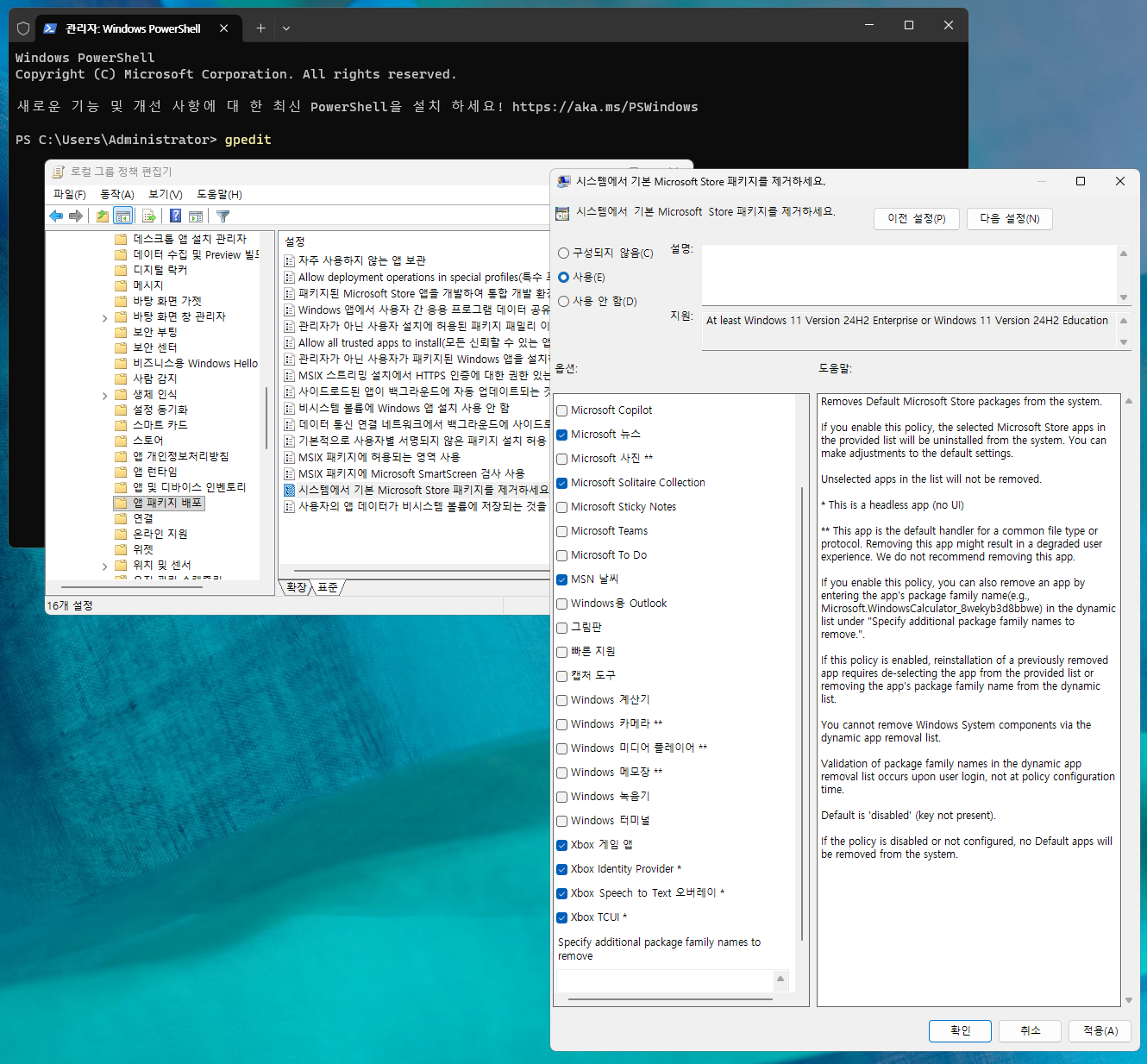
Task: Go up one level with folder icon
Action: tap(103, 216)
